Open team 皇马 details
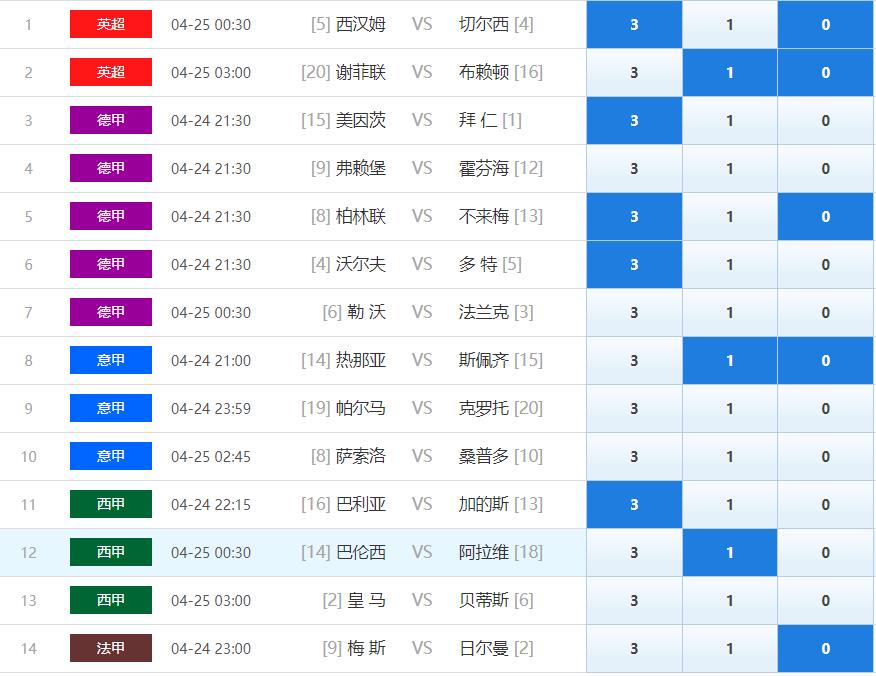Screen dimensions: 876x676 [x=366, y=601]
